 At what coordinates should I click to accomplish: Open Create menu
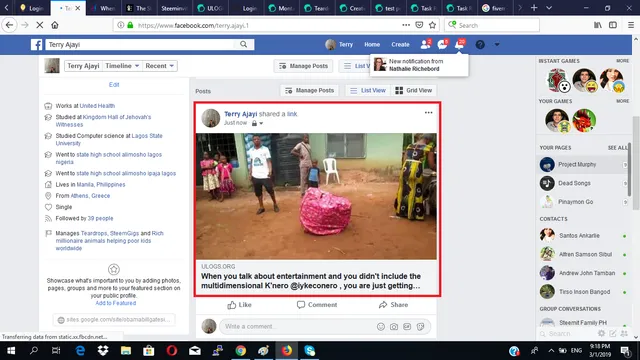[x=400, y=44]
